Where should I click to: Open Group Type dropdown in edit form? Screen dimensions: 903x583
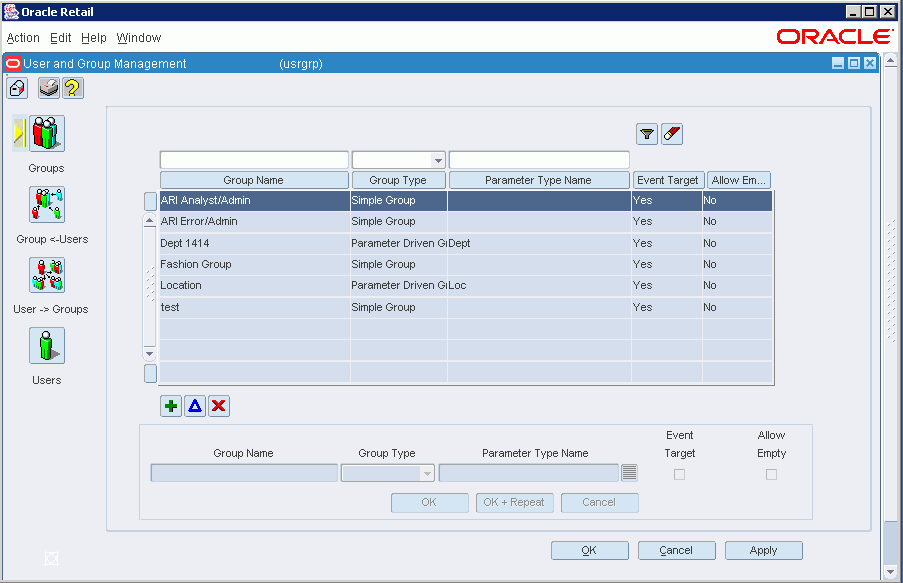tap(427, 474)
